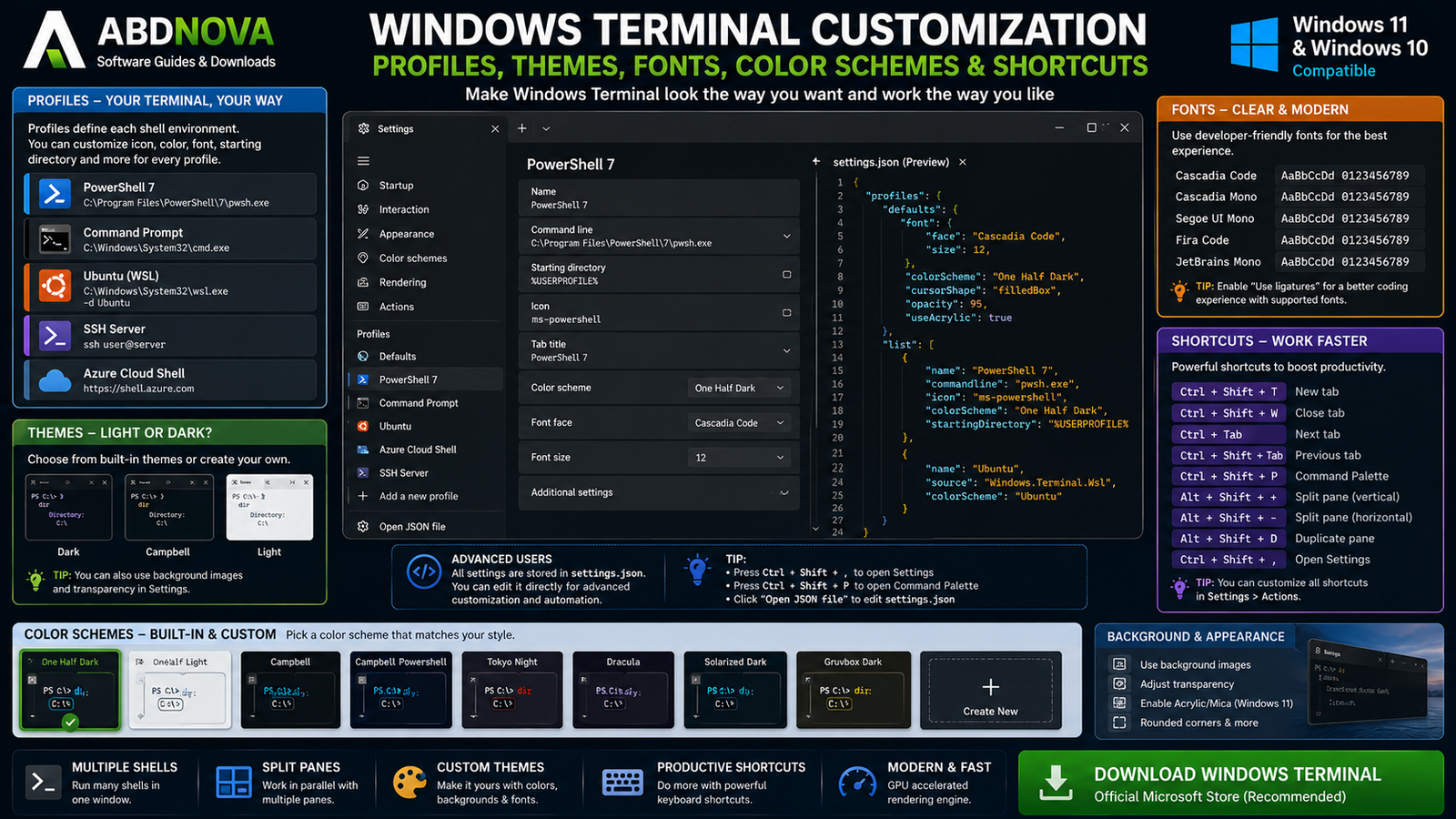Viewport: 1456px width, 819px height.
Task: Select the Campbell theme thumbnail
Action: point(168,508)
